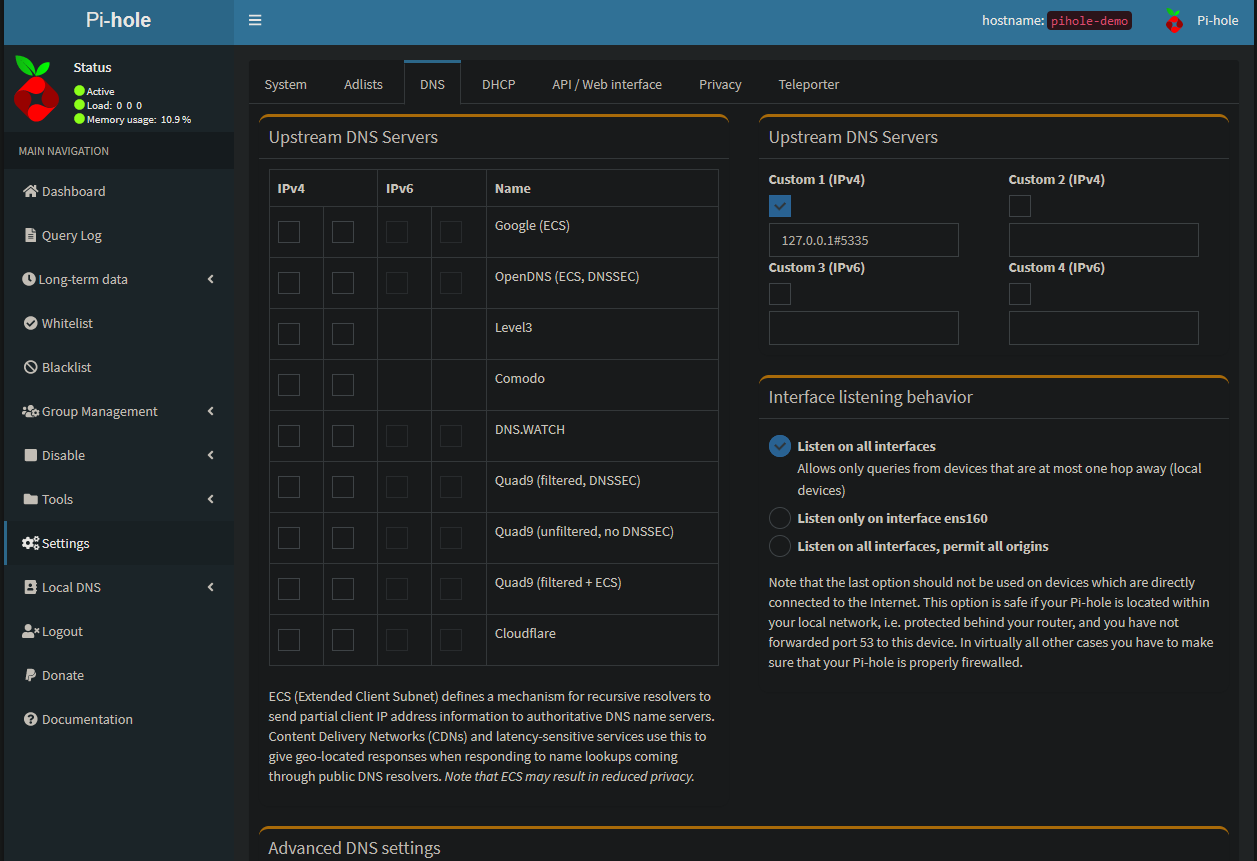This screenshot has height=861, width=1257.
Task: Open the DHCP tab
Action: click(498, 84)
